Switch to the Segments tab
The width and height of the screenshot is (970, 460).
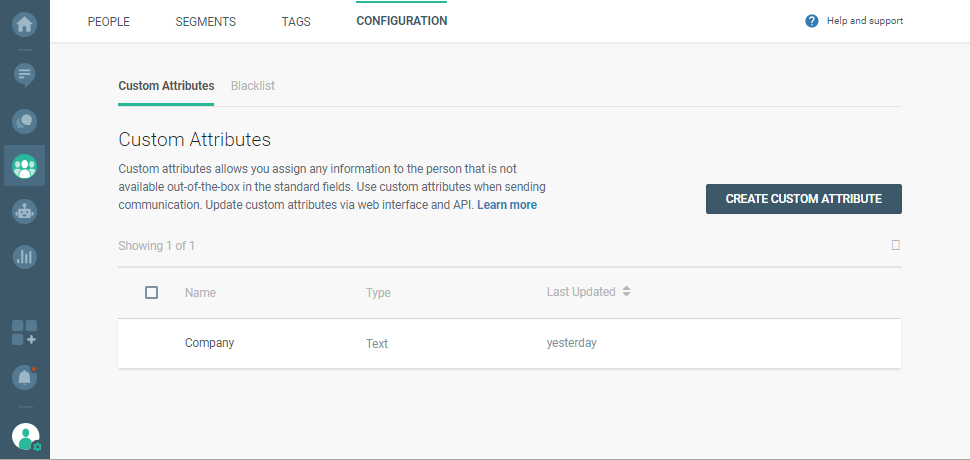205,21
